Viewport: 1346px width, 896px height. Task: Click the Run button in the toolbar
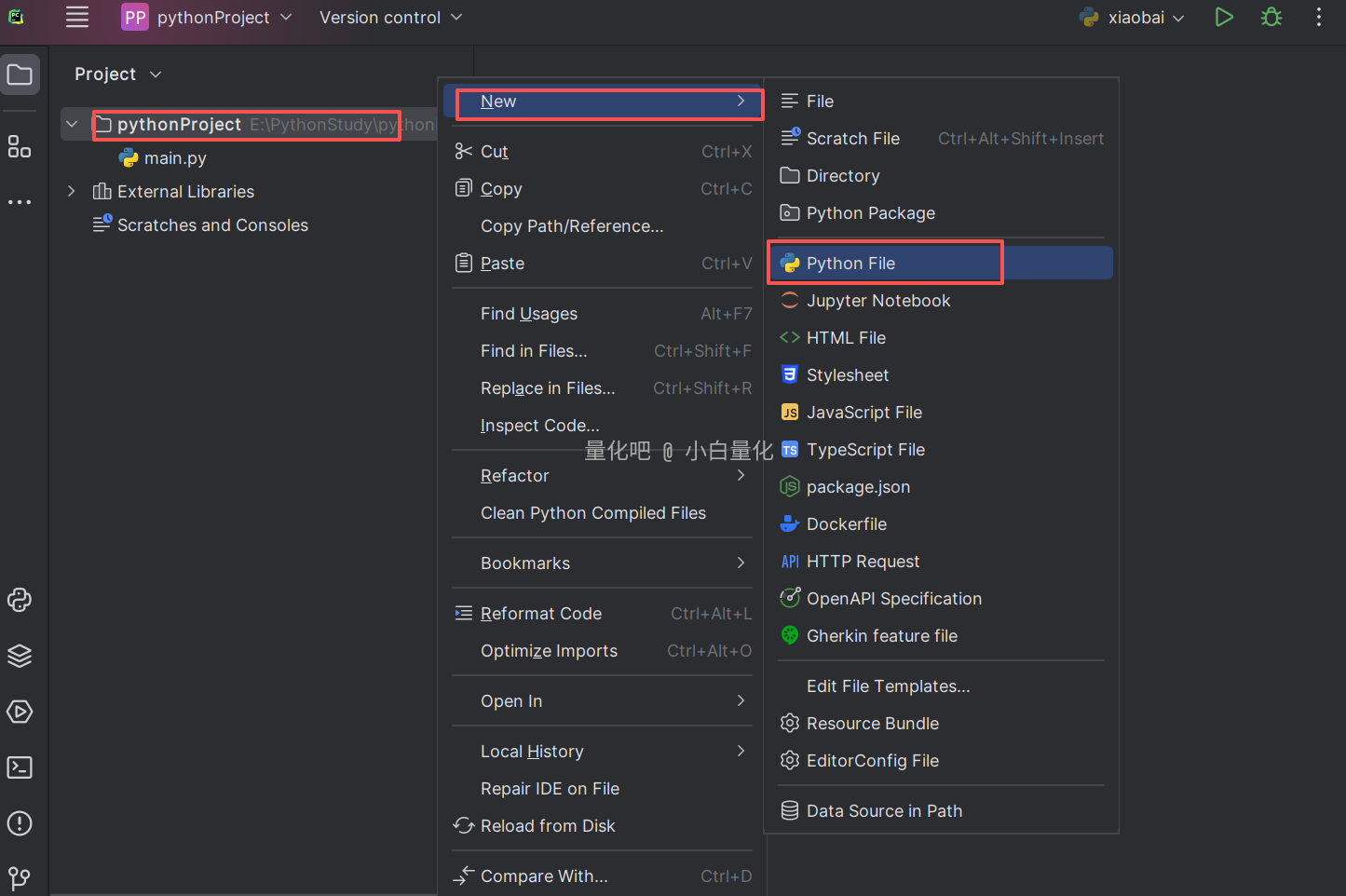point(1224,18)
